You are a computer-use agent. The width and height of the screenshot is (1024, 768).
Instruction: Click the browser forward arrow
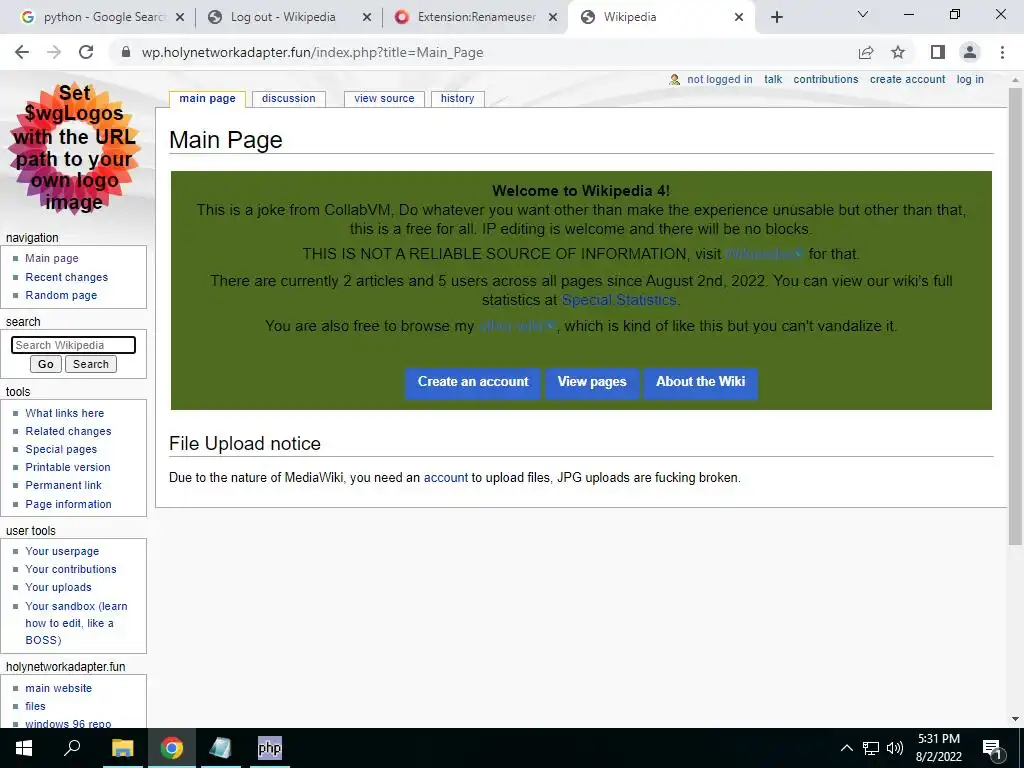point(54,52)
